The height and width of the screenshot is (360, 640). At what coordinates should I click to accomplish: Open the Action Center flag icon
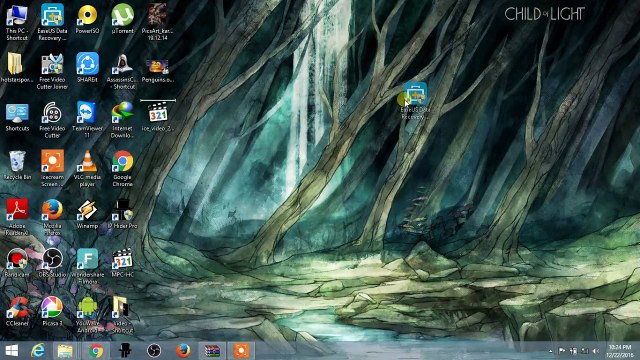click(562, 351)
